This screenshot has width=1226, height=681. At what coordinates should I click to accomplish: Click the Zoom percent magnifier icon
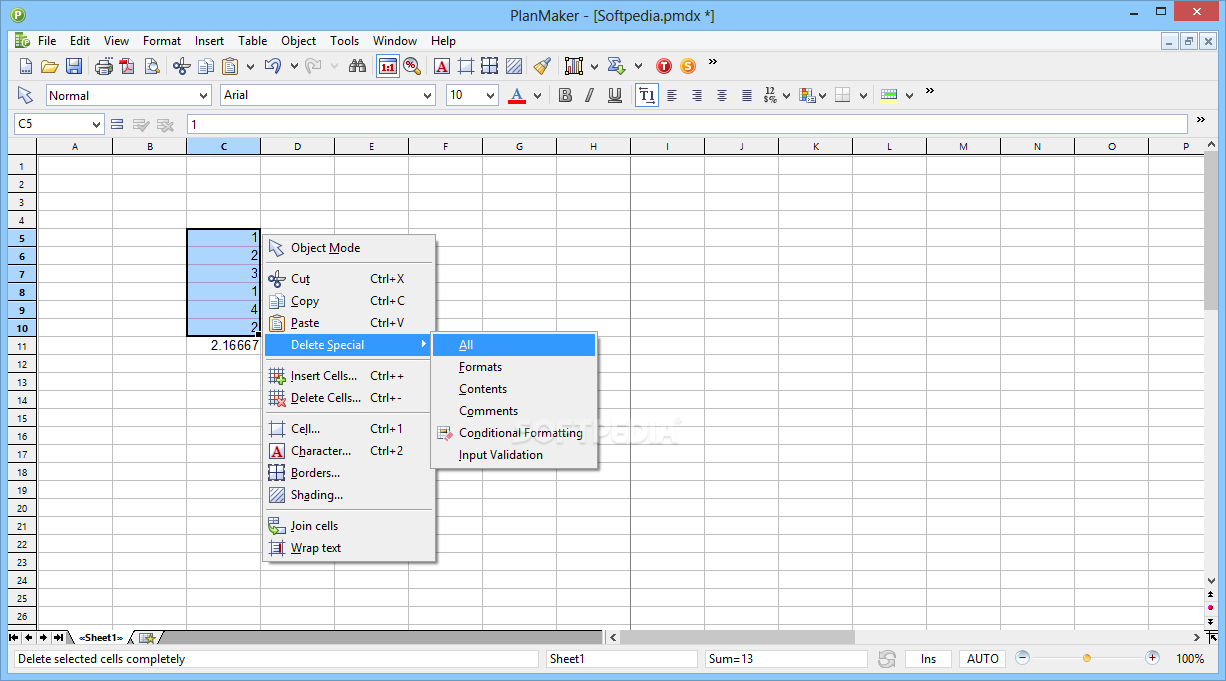(x=411, y=66)
